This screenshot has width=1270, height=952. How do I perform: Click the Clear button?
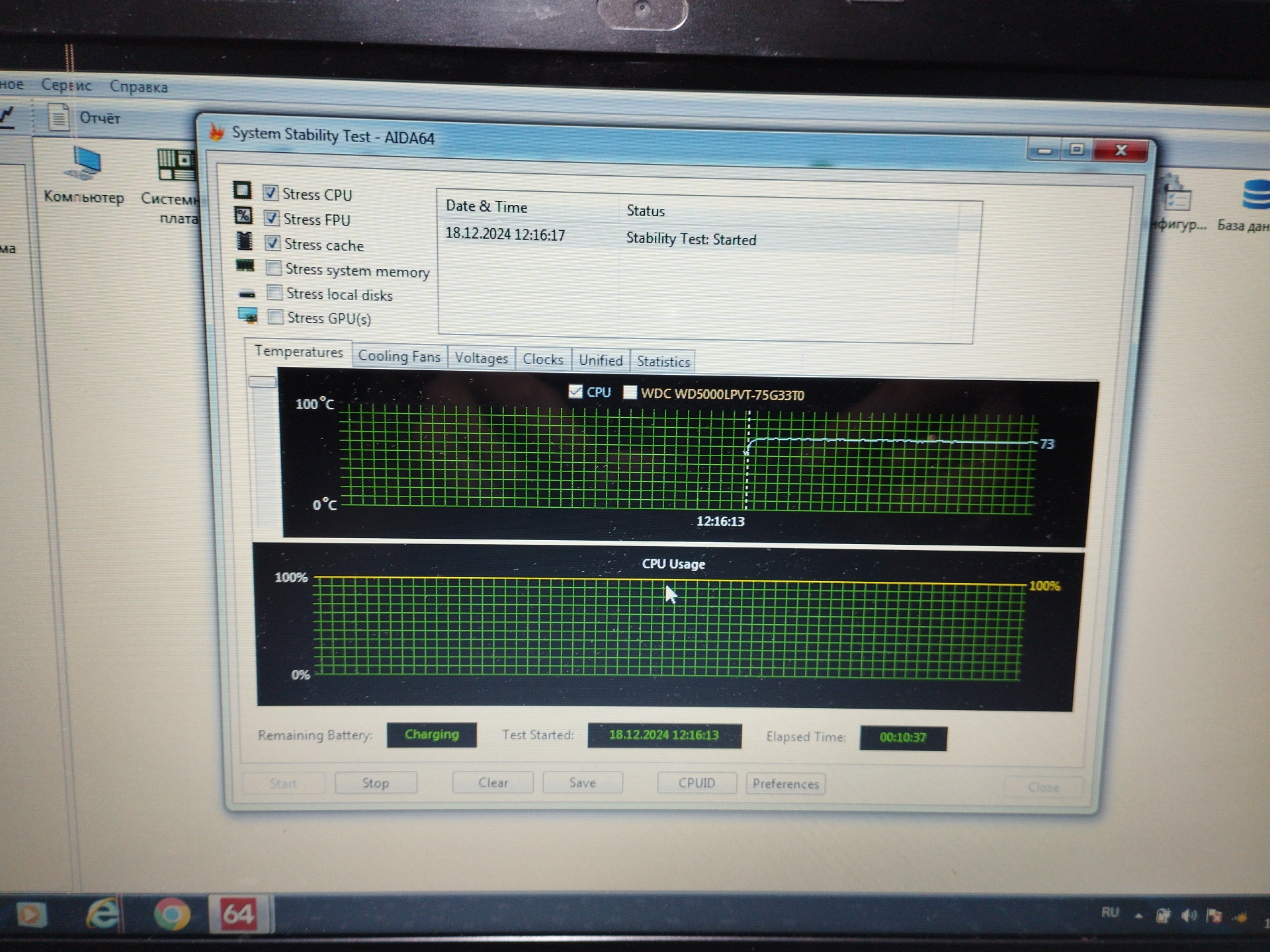493,782
